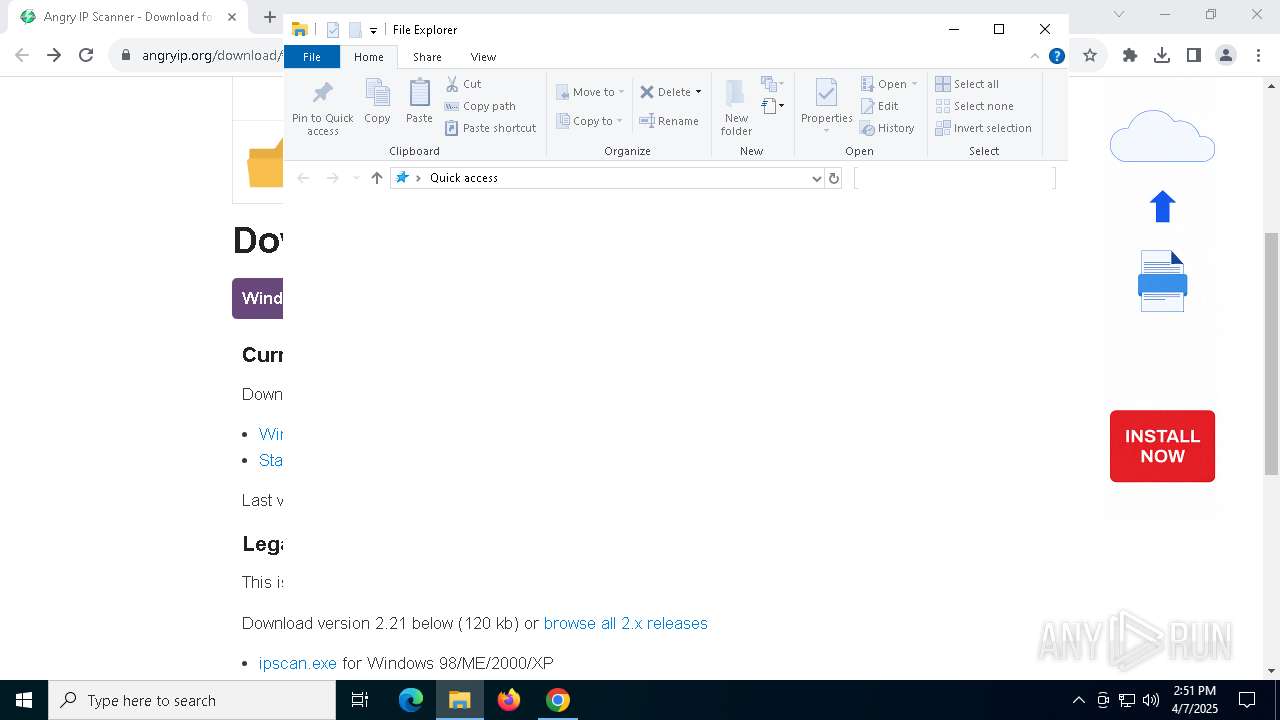Click Edit in Open group
The width and height of the screenshot is (1280, 720).
[880, 106]
